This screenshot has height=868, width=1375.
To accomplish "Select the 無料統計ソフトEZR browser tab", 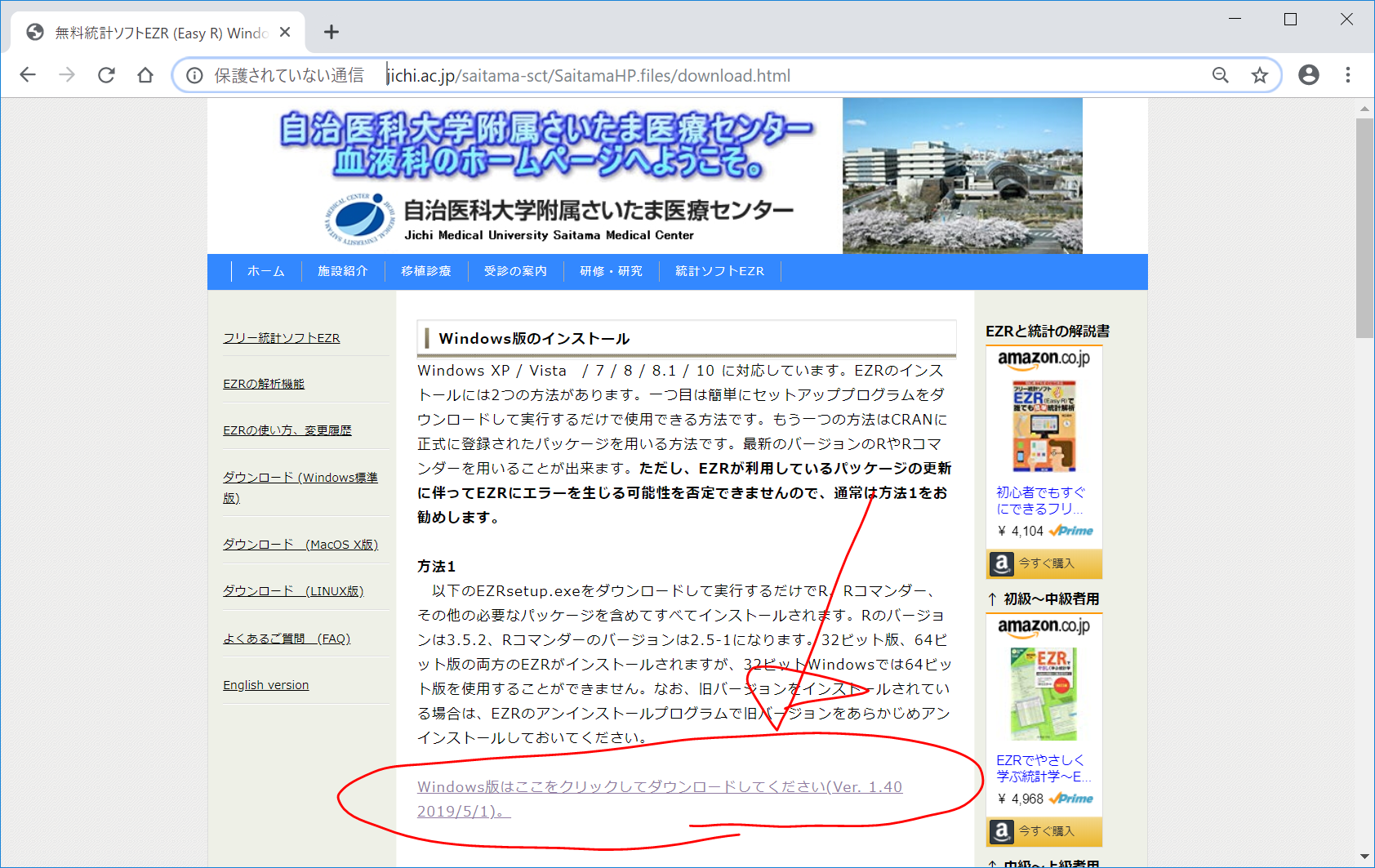I will (x=158, y=33).
